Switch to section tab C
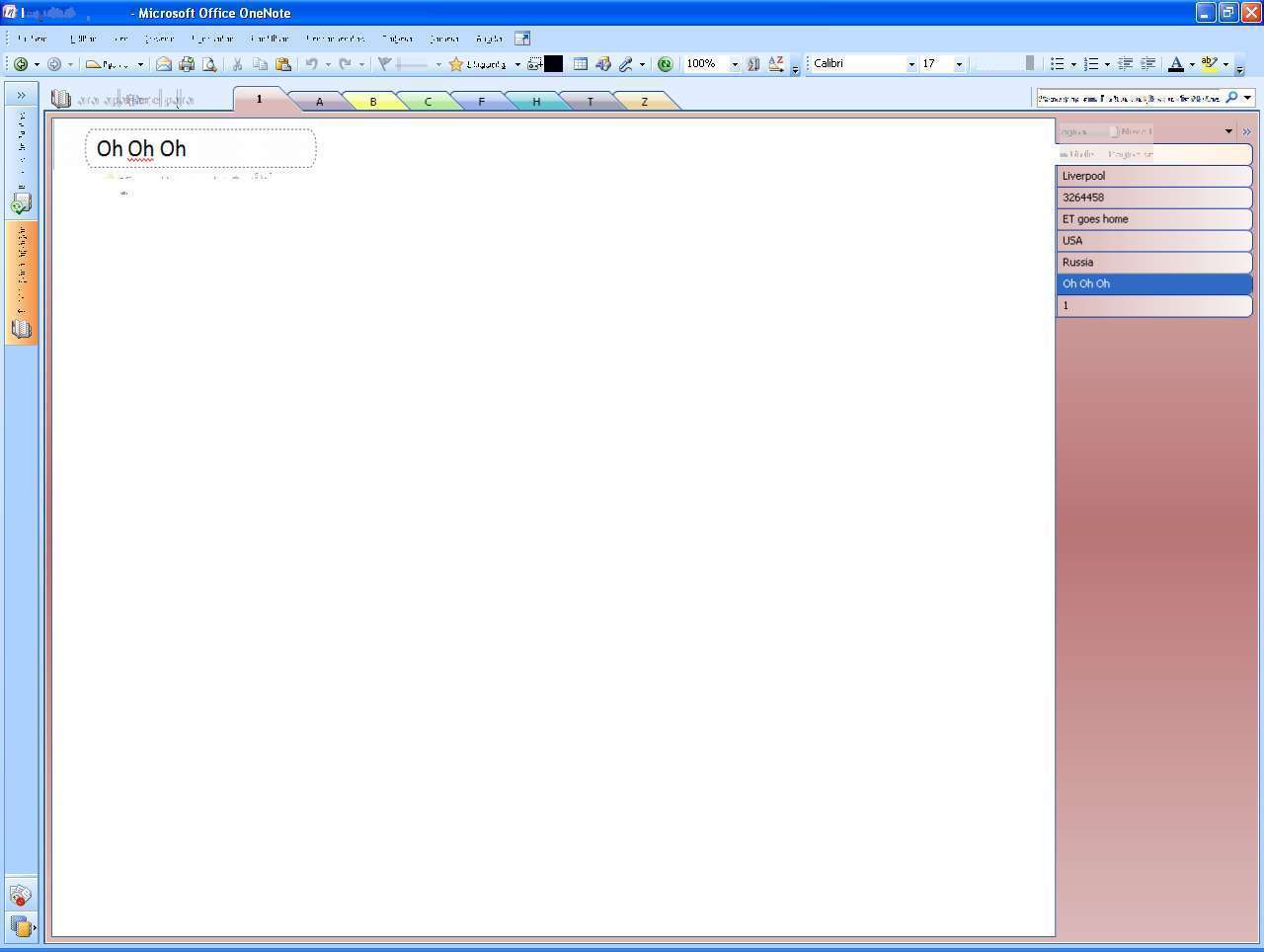The image size is (1264, 952). (428, 101)
